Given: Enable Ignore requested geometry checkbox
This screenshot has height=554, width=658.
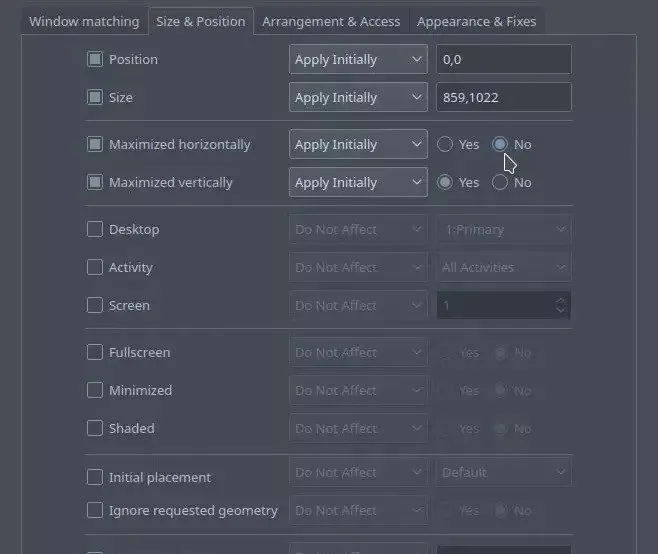Looking at the screenshot, I should (95, 511).
